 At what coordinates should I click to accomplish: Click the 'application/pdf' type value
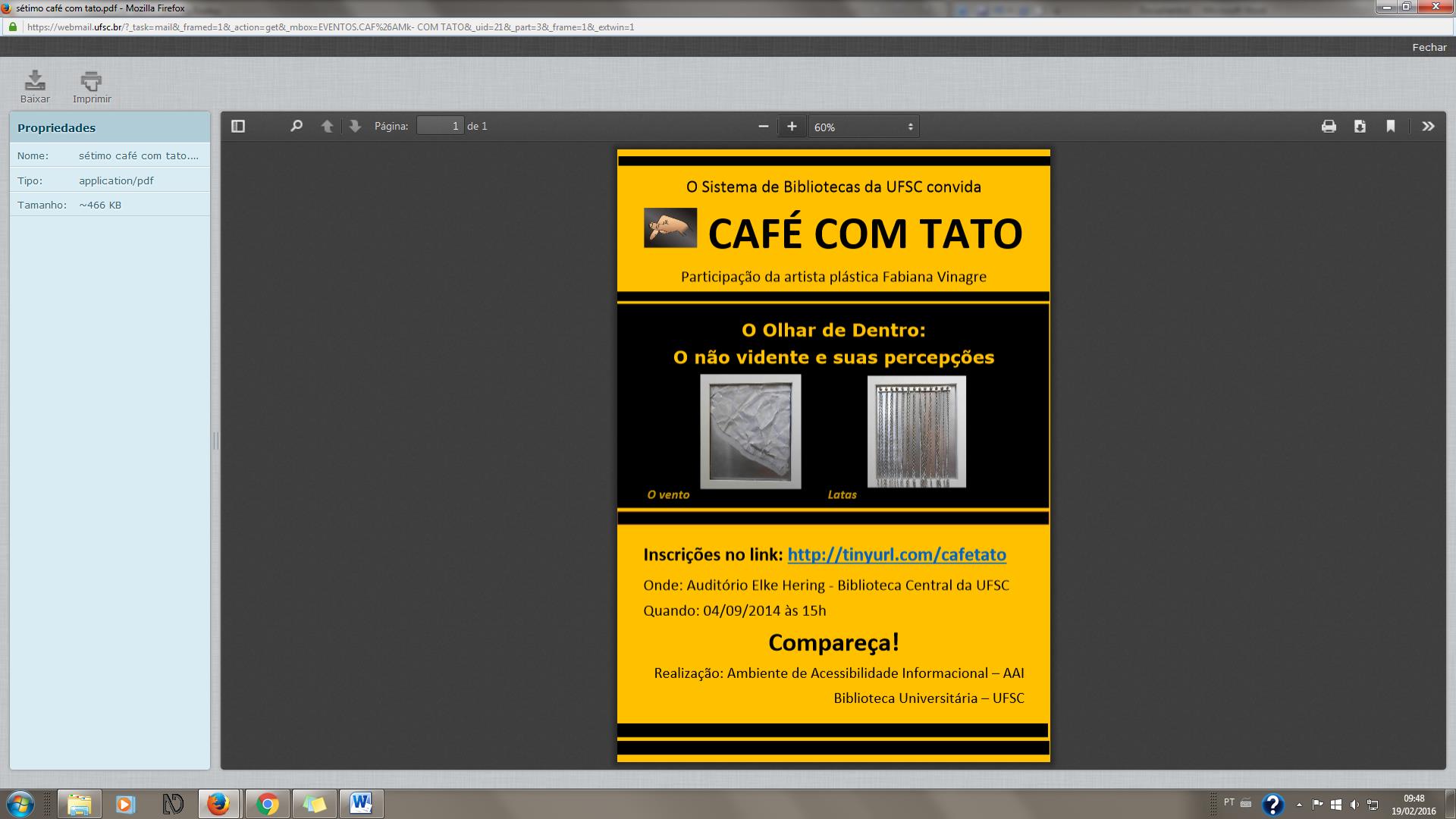point(116,180)
